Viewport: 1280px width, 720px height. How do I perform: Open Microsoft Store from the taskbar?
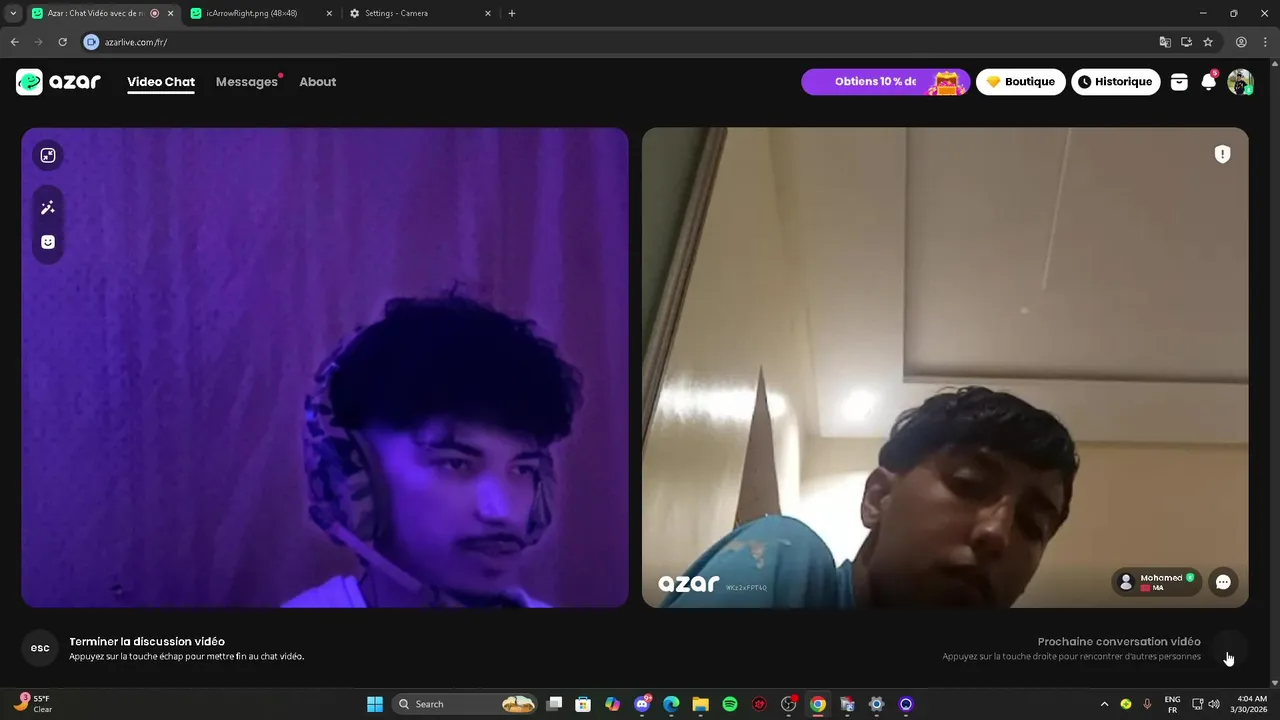pyautogui.click(x=583, y=704)
